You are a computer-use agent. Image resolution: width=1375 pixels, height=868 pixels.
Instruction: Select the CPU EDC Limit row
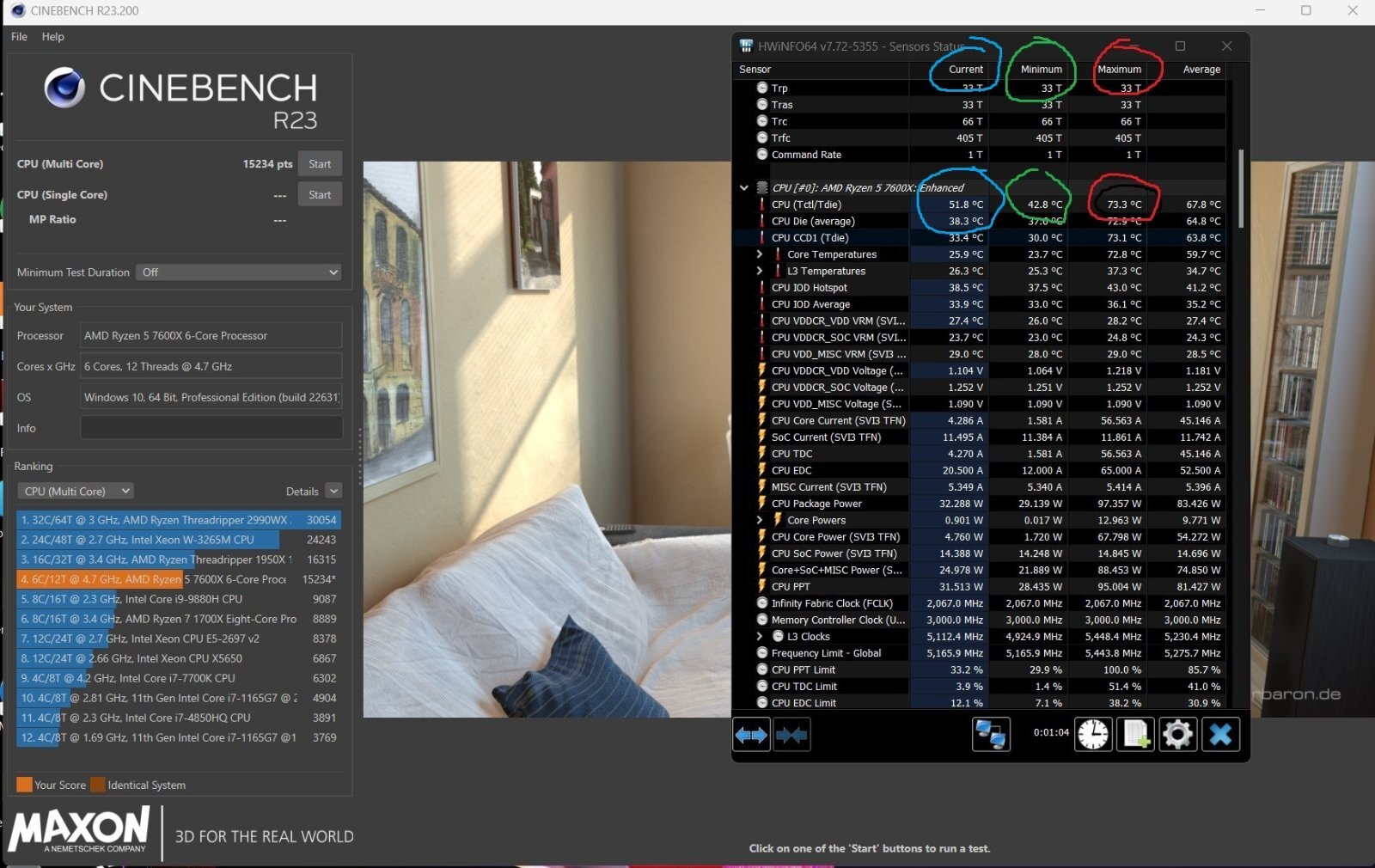(980, 702)
